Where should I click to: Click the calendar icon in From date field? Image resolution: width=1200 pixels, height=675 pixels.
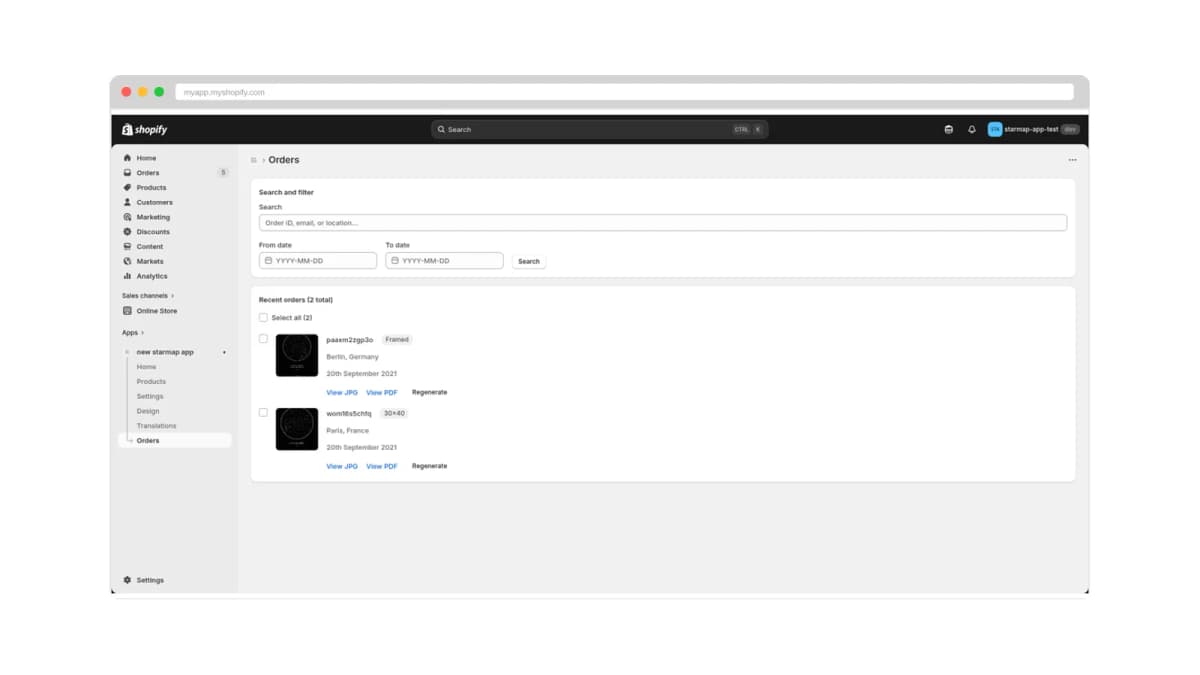coord(268,260)
